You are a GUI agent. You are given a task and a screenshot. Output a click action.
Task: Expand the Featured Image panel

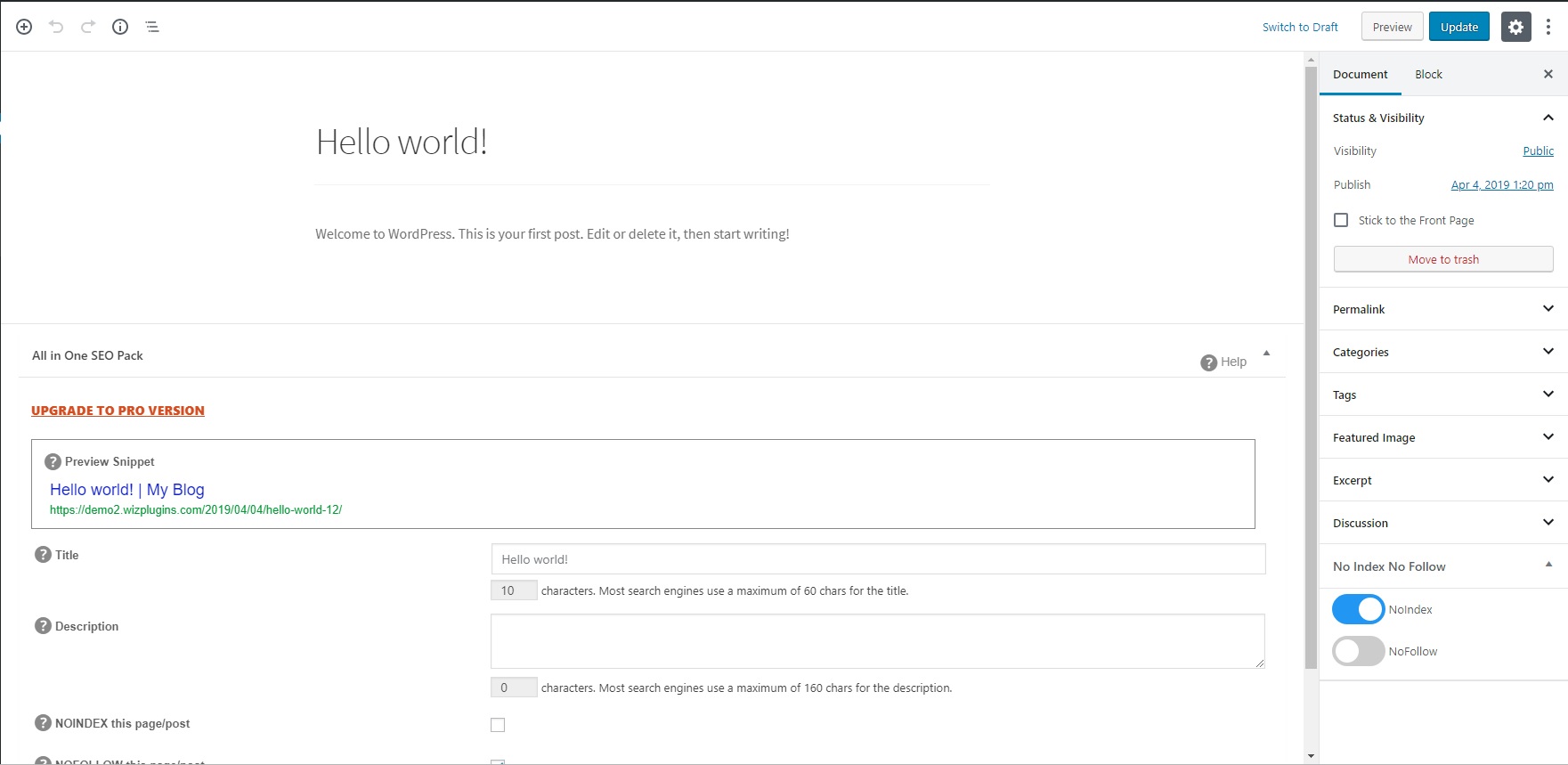click(1442, 437)
